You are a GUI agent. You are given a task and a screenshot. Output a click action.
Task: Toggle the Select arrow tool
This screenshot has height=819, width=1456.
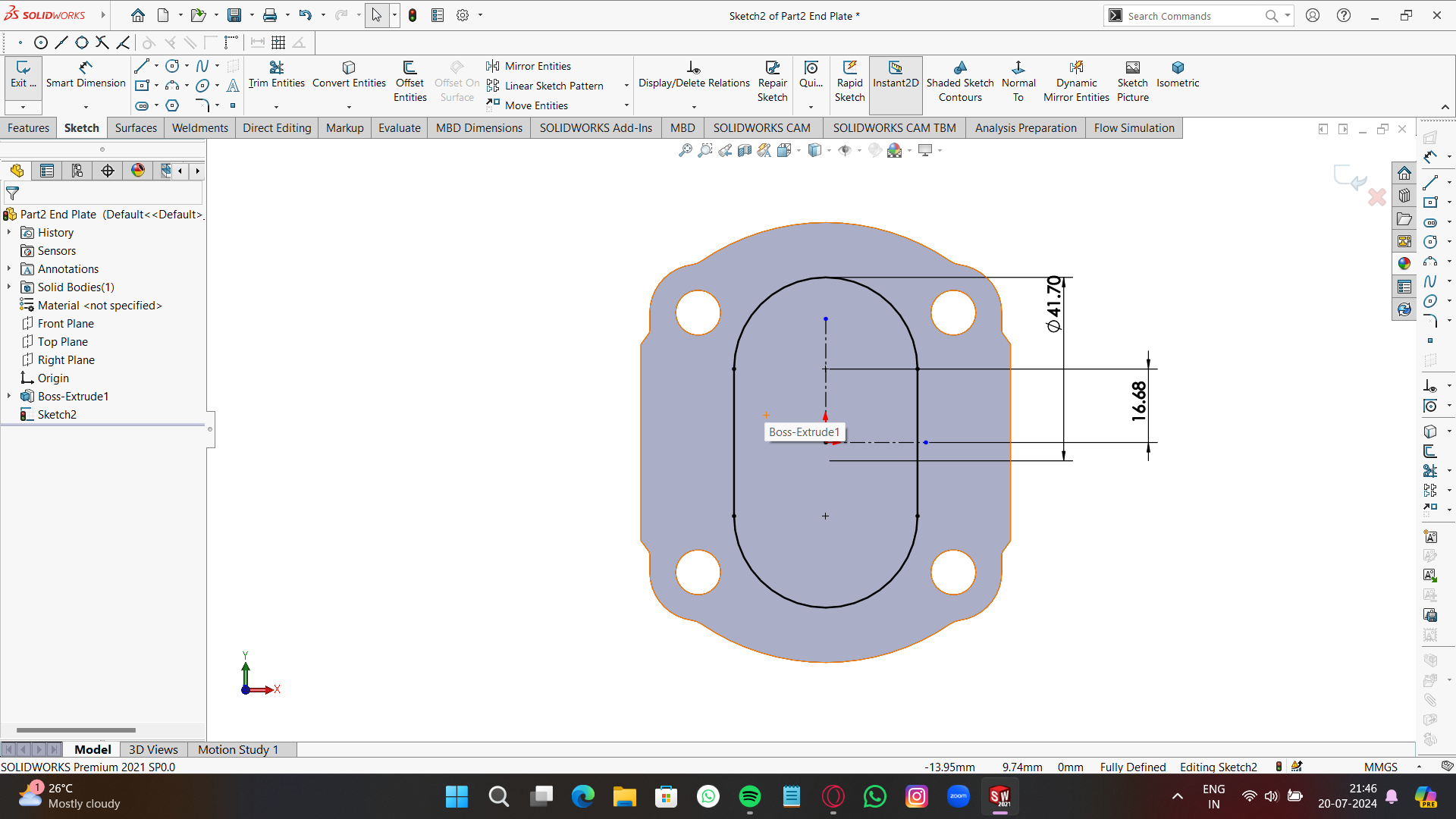tap(377, 15)
